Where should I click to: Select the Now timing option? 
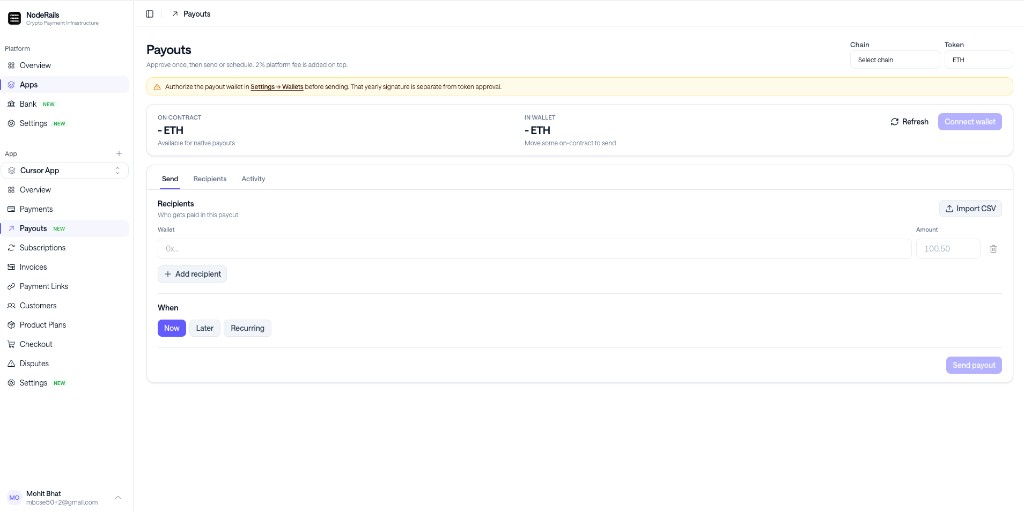[x=172, y=328]
